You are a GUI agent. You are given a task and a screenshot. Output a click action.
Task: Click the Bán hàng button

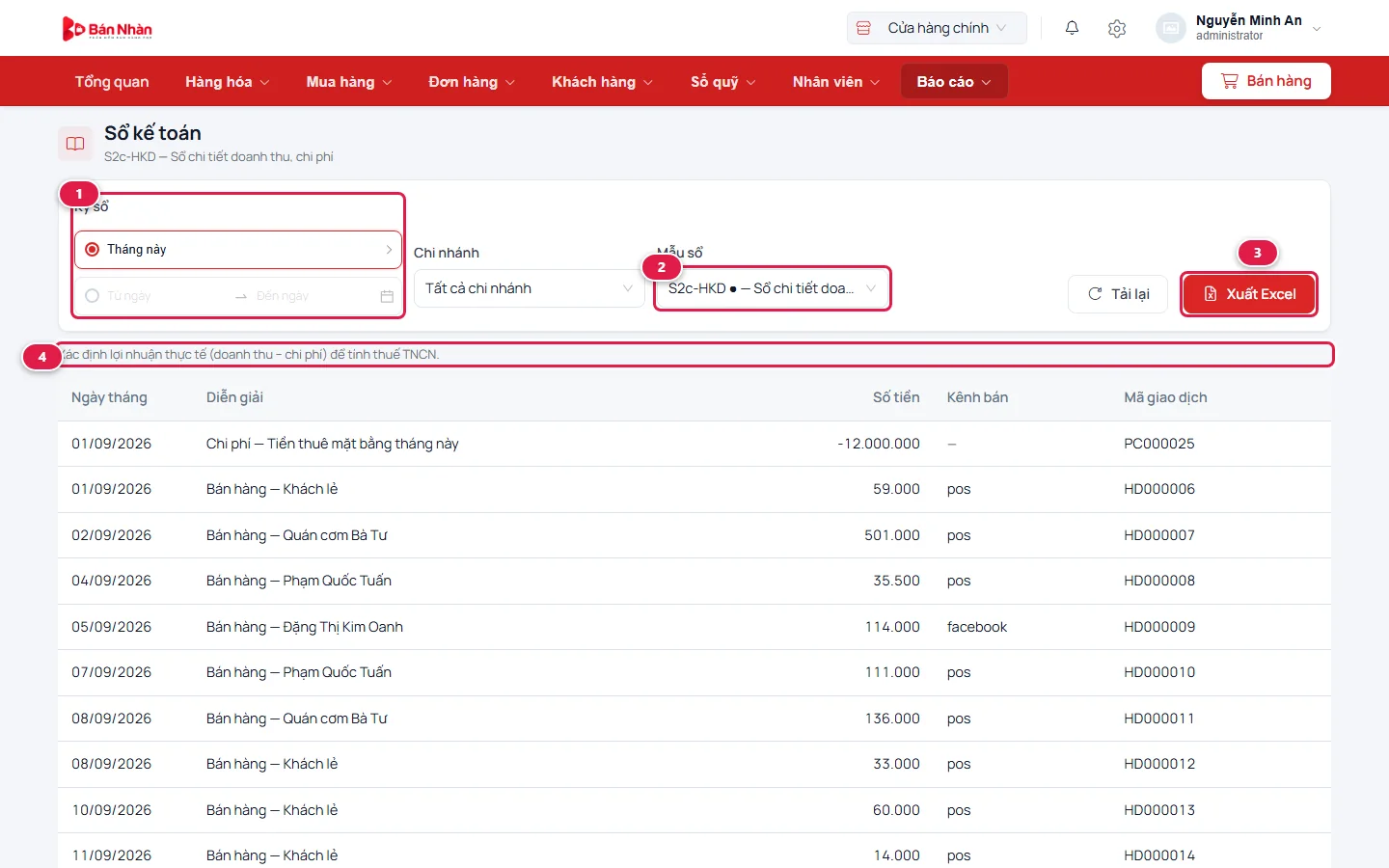click(x=1266, y=81)
